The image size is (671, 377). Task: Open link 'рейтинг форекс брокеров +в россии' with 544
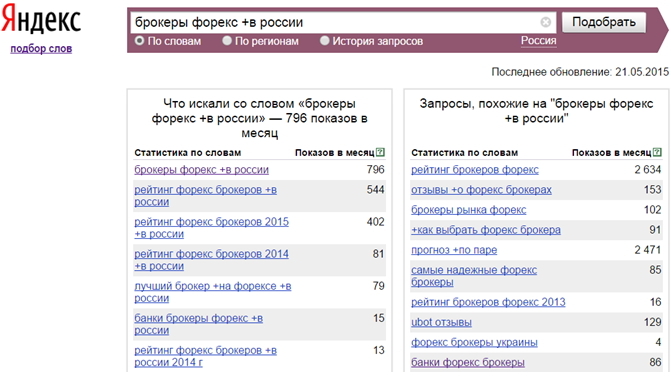pos(205,196)
